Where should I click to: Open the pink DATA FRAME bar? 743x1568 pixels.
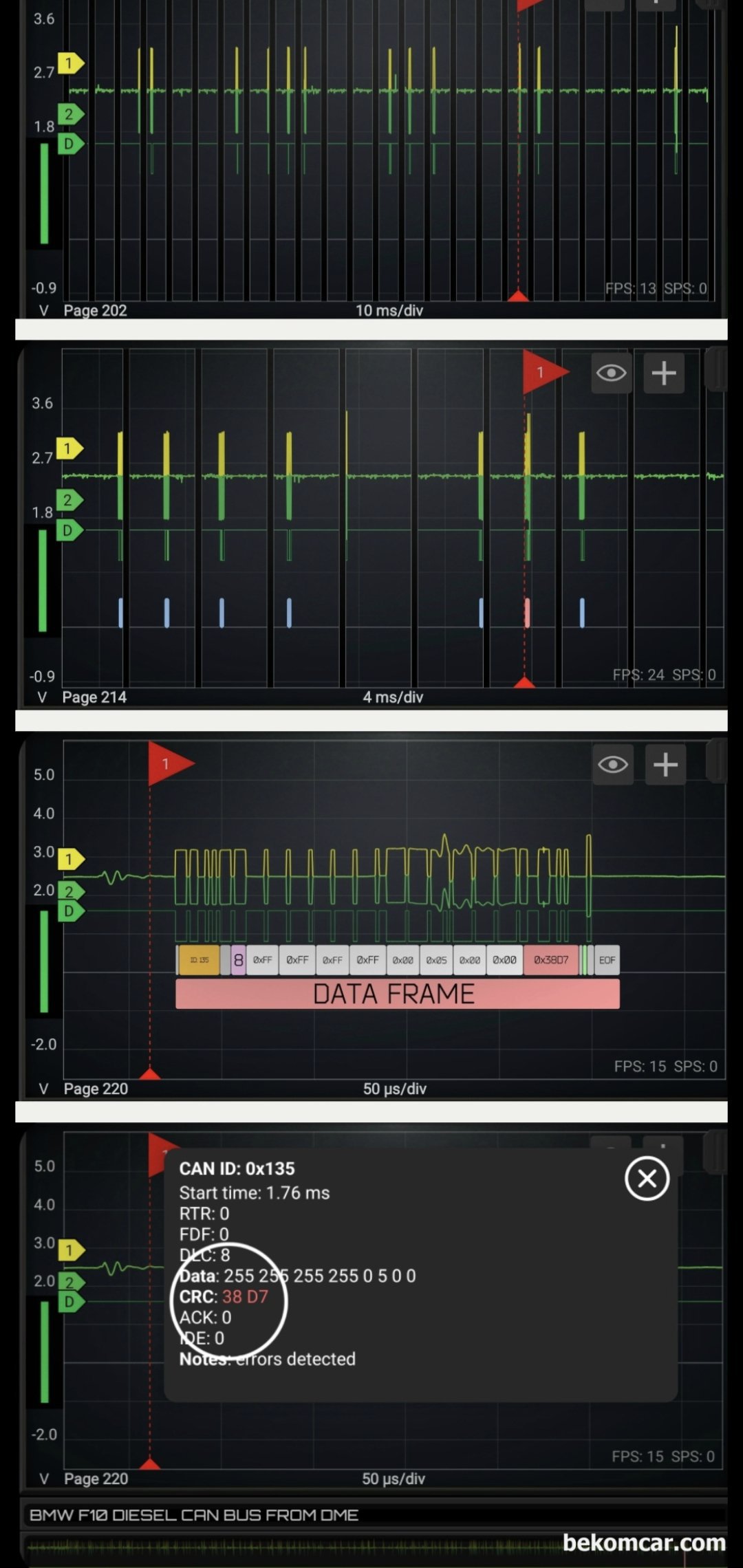(x=398, y=994)
